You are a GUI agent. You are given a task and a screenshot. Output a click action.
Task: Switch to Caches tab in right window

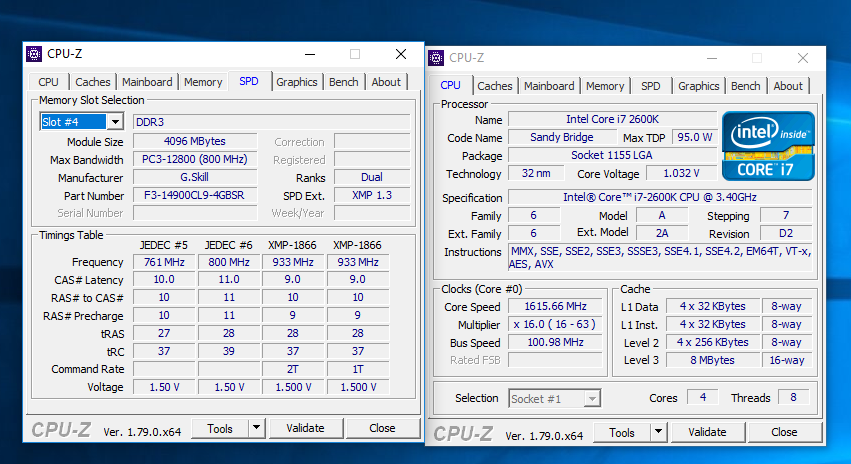tap(494, 86)
